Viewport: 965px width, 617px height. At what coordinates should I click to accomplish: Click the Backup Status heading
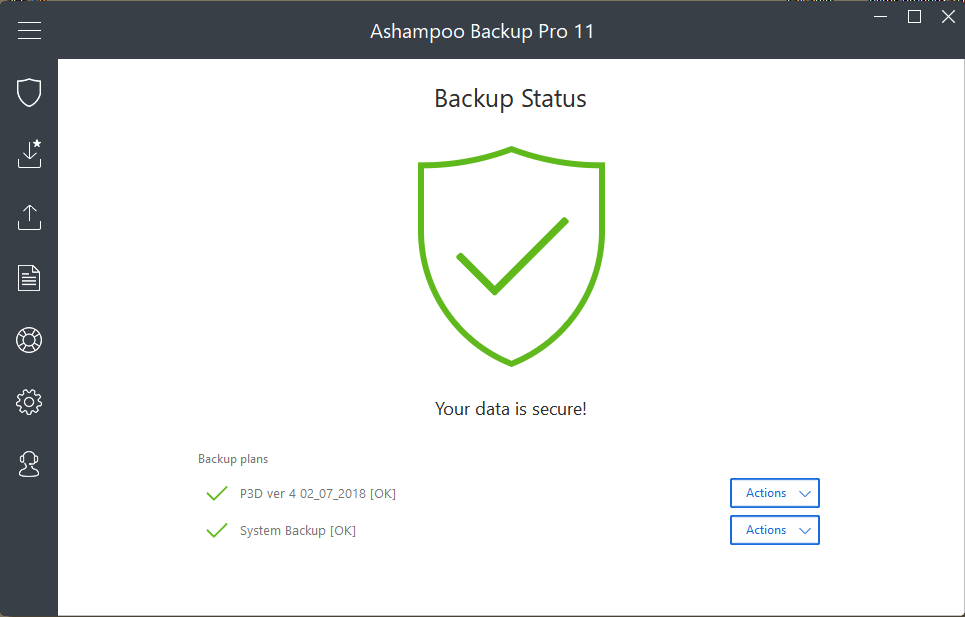[x=510, y=99]
